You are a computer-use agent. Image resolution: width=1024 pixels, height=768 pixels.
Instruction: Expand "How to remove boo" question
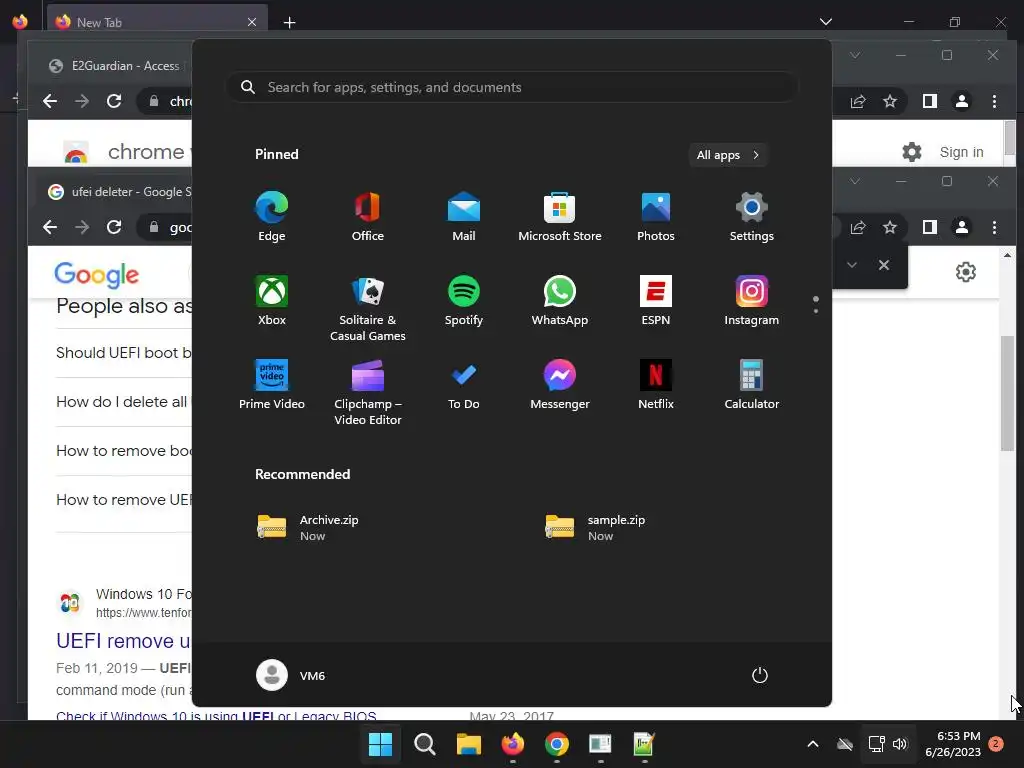tap(123, 451)
